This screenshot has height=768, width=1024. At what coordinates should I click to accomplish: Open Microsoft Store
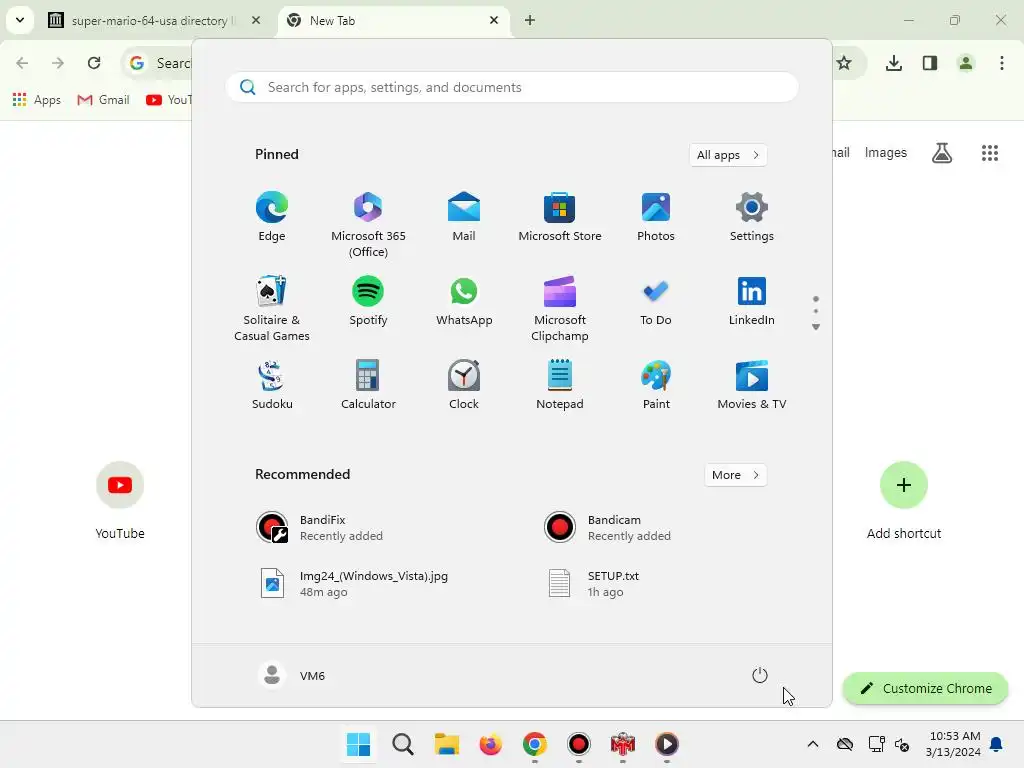click(560, 217)
